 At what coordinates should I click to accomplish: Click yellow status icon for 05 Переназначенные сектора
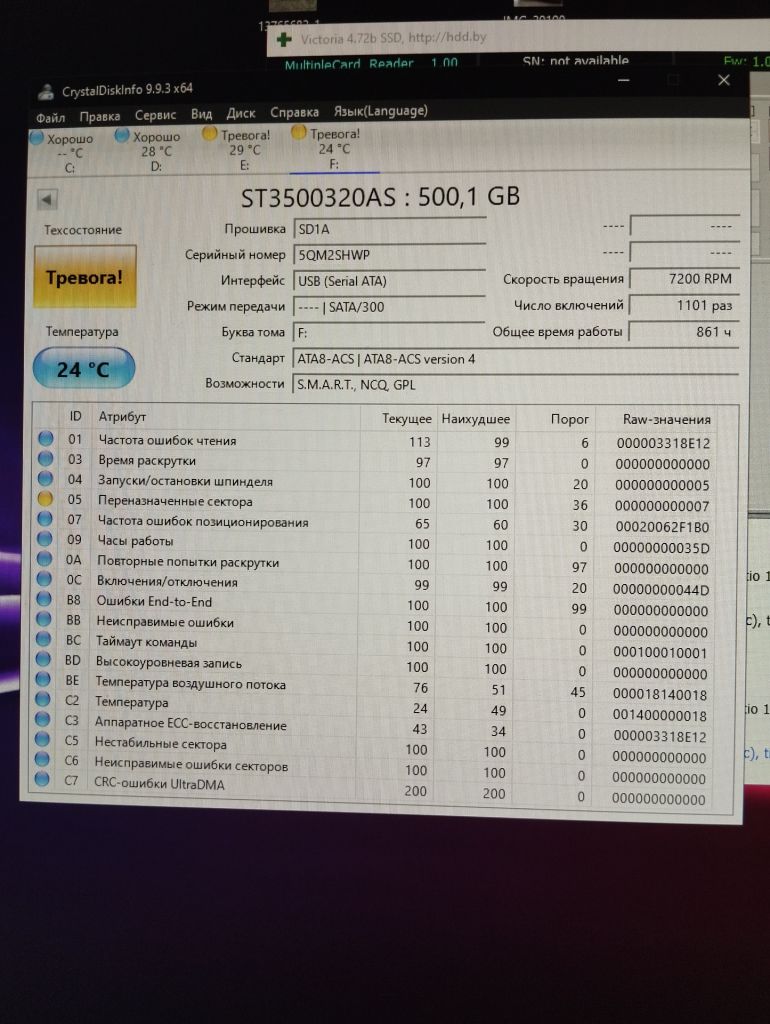[x=45, y=500]
